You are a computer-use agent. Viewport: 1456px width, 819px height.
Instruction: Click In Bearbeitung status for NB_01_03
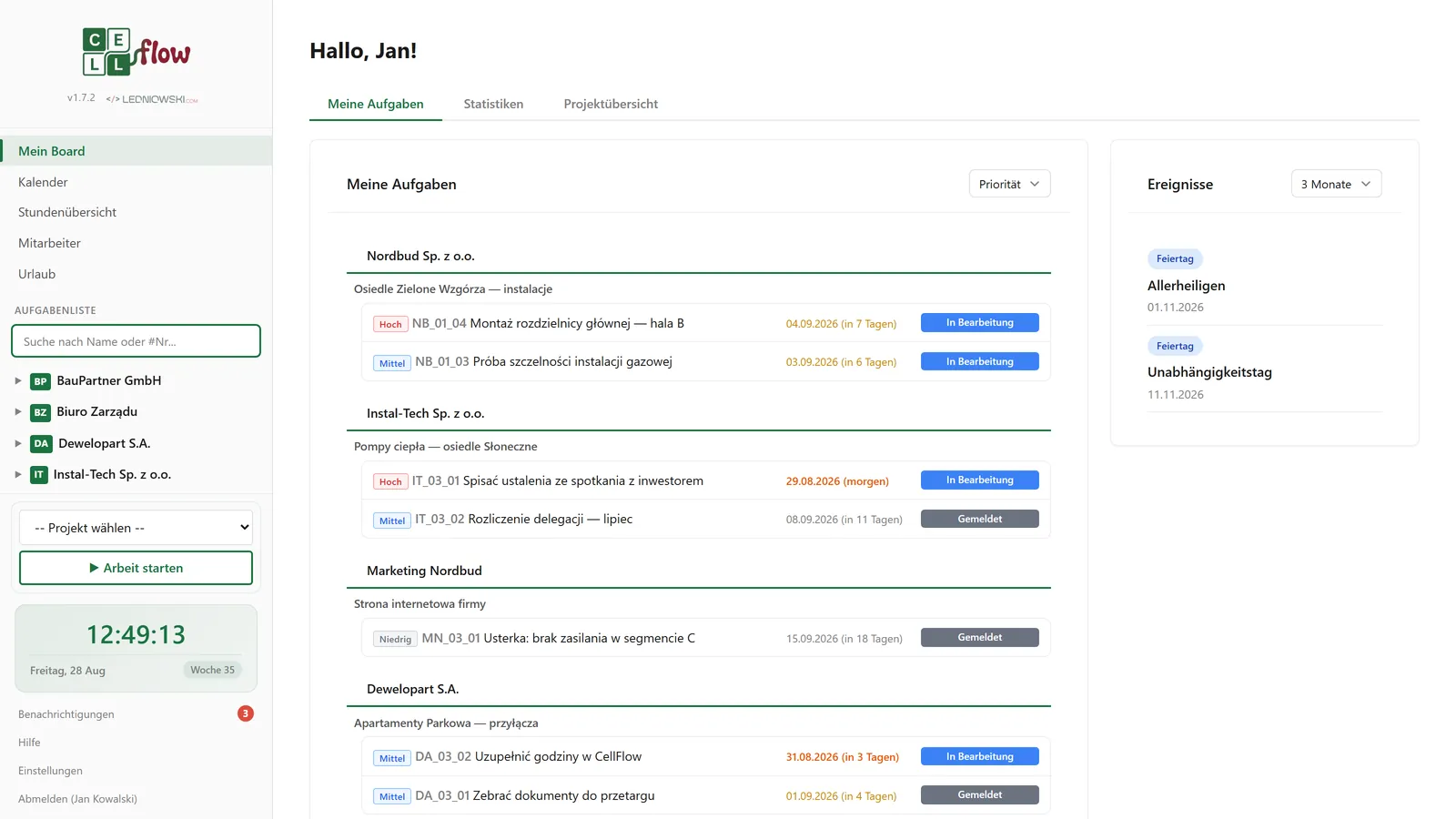click(980, 362)
